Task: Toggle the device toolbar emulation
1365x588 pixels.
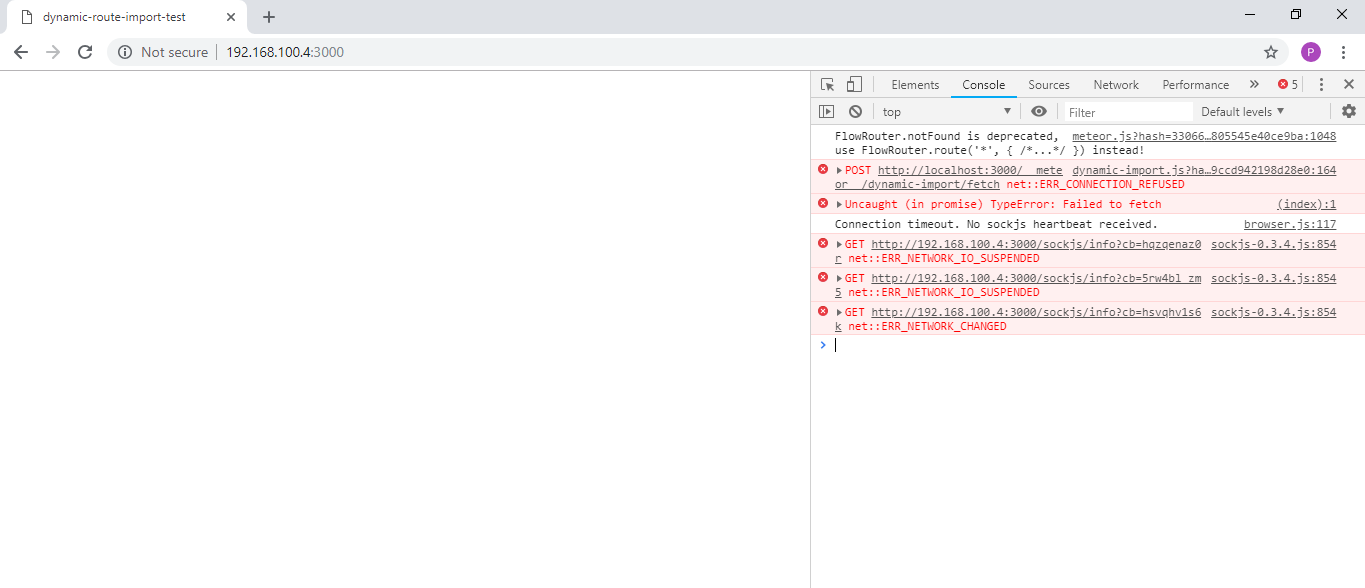Action: point(854,85)
